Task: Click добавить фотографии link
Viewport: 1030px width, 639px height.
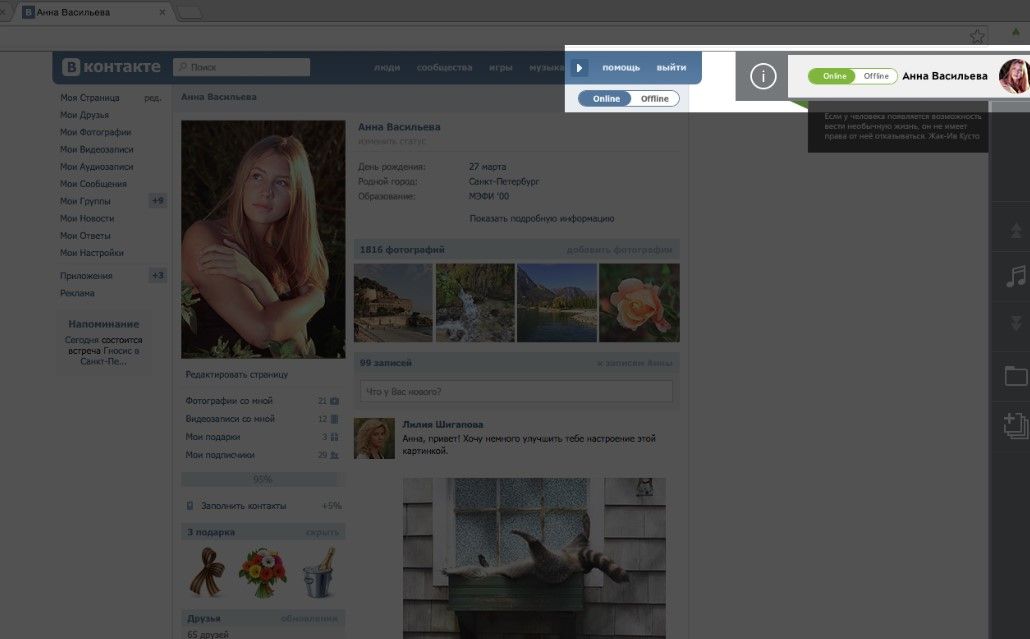Action: point(619,250)
